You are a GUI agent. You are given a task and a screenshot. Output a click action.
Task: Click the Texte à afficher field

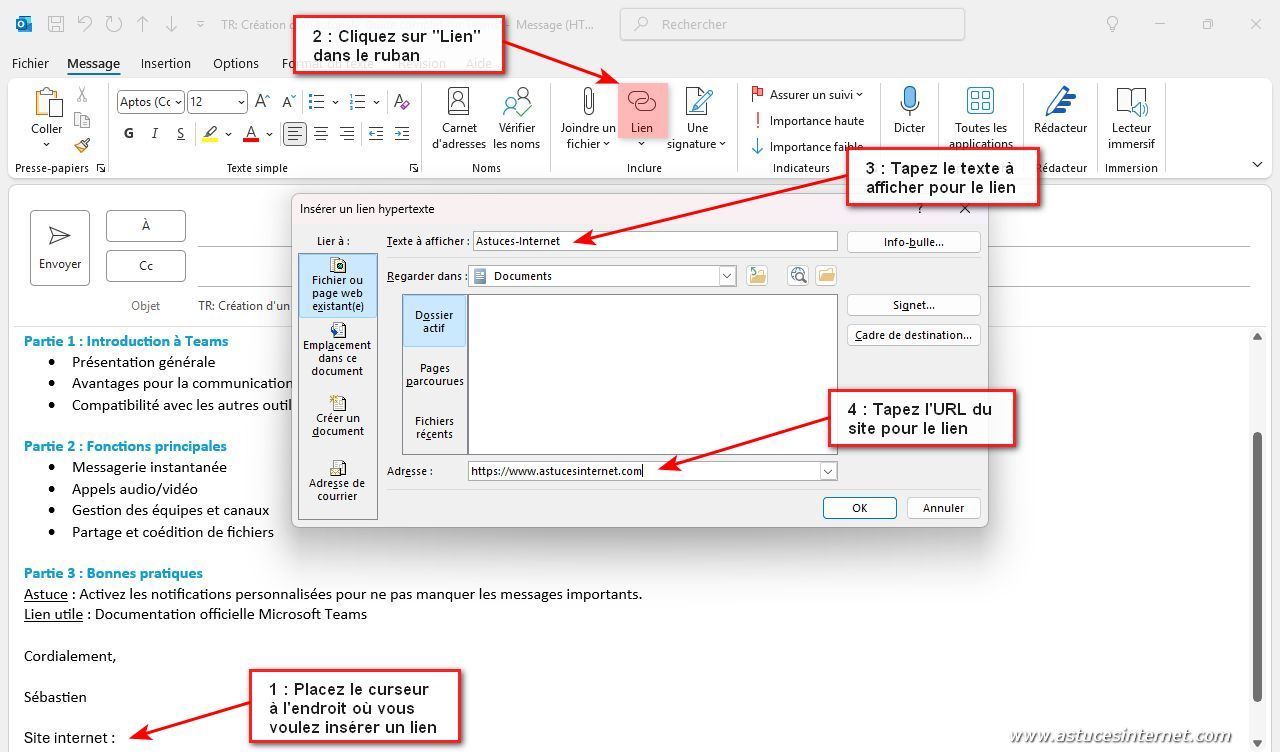click(x=655, y=241)
